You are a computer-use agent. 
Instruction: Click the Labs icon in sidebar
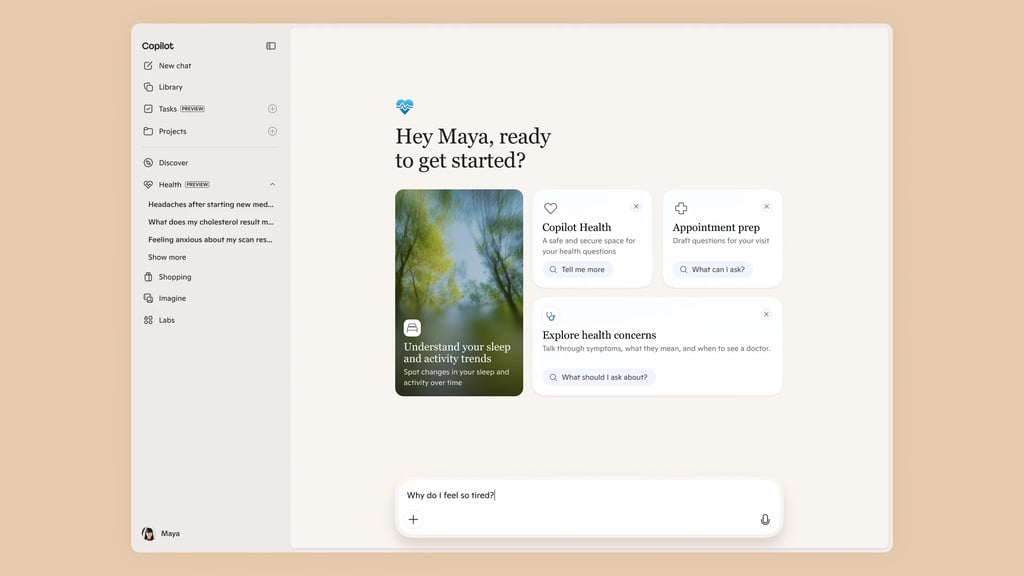point(148,320)
